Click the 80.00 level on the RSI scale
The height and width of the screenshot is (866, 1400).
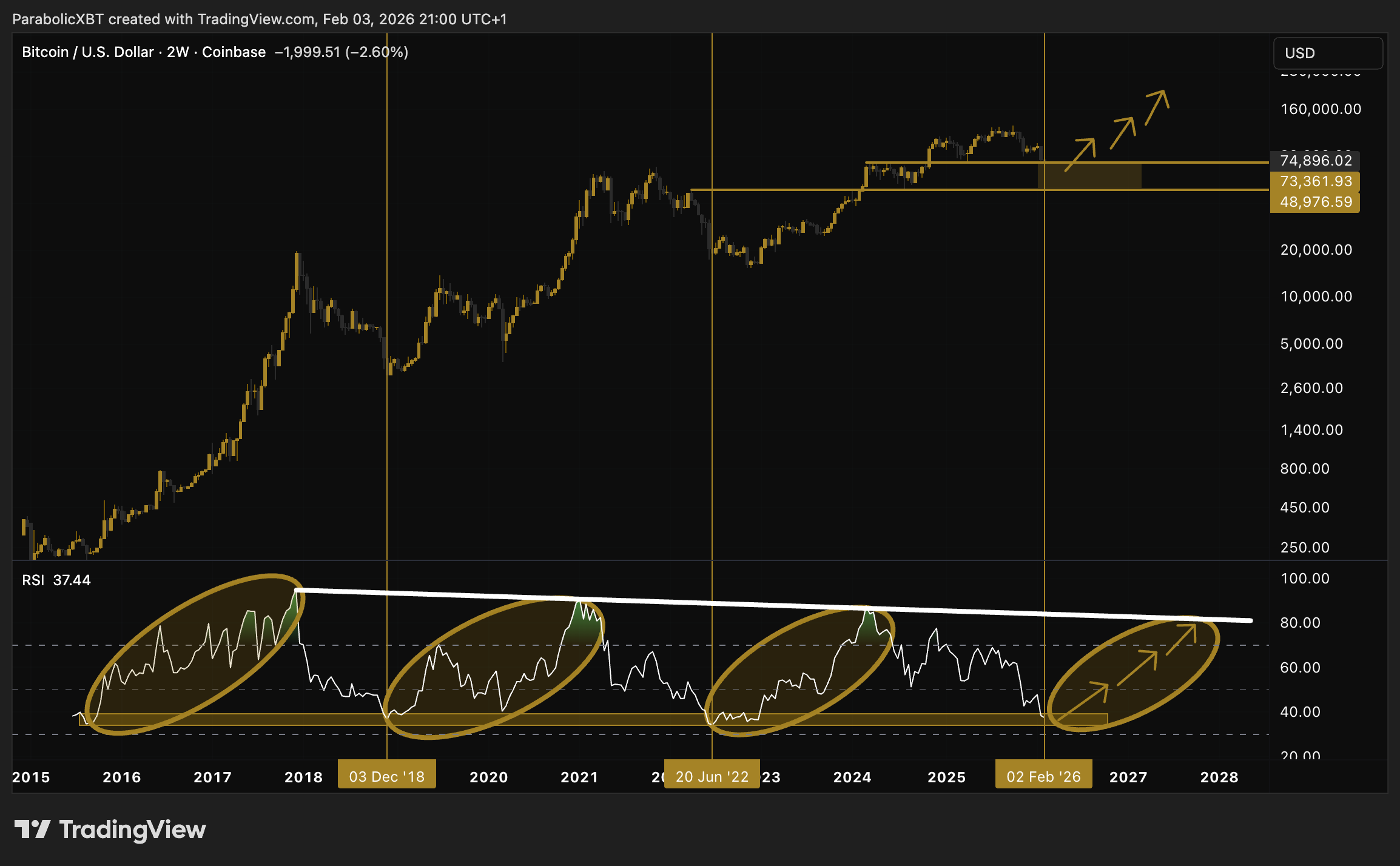pyautogui.click(x=1300, y=623)
